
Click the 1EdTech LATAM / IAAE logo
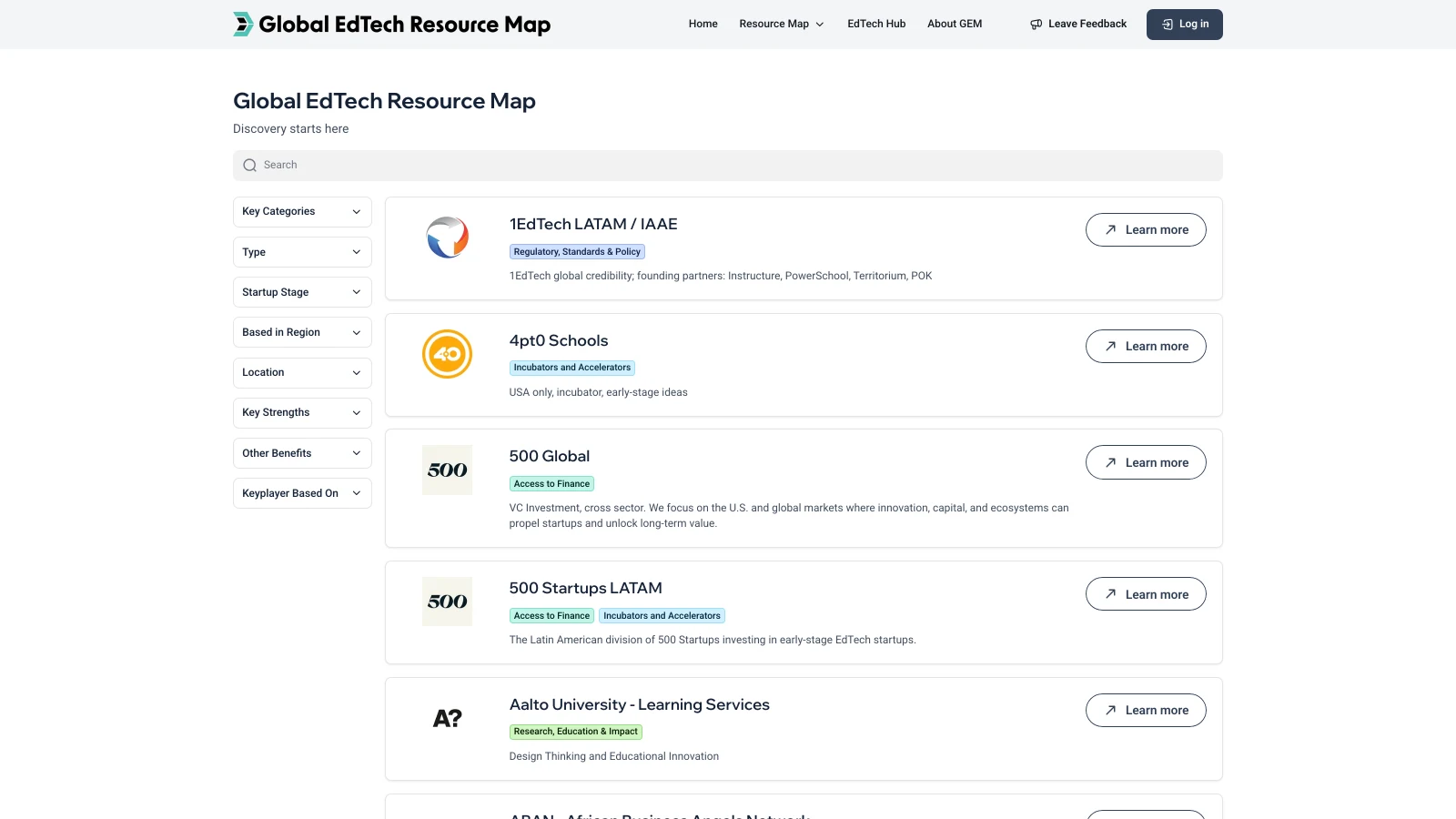tap(447, 238)
